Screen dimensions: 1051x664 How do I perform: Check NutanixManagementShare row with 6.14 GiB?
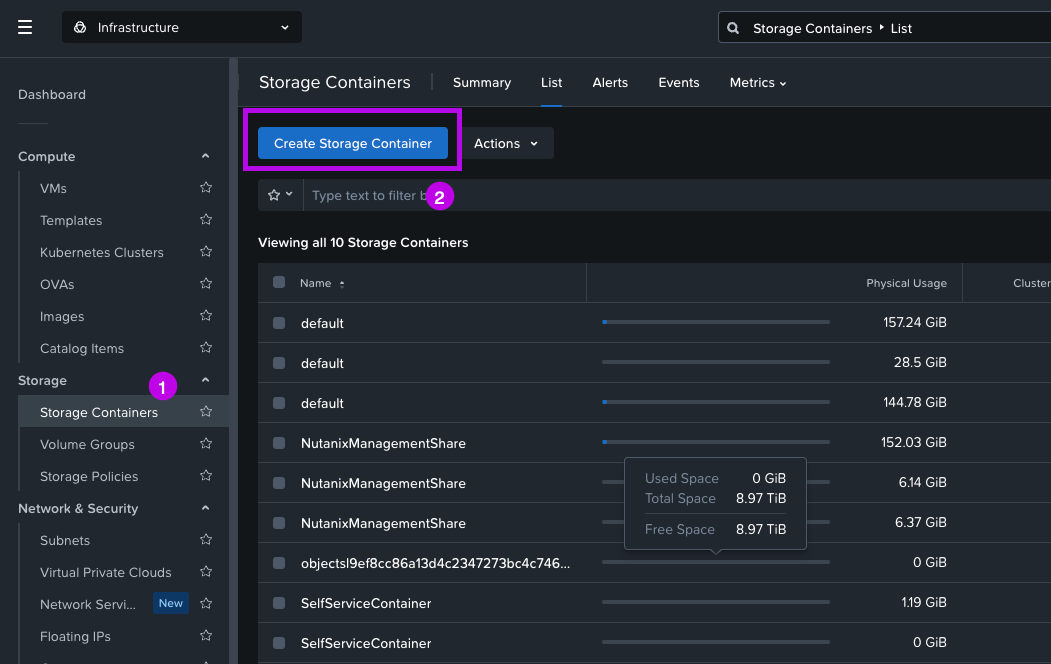point(279,483)
